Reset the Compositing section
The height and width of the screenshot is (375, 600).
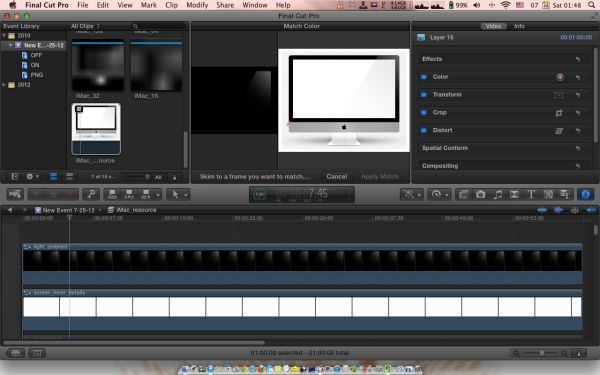[x=578, y=166]
